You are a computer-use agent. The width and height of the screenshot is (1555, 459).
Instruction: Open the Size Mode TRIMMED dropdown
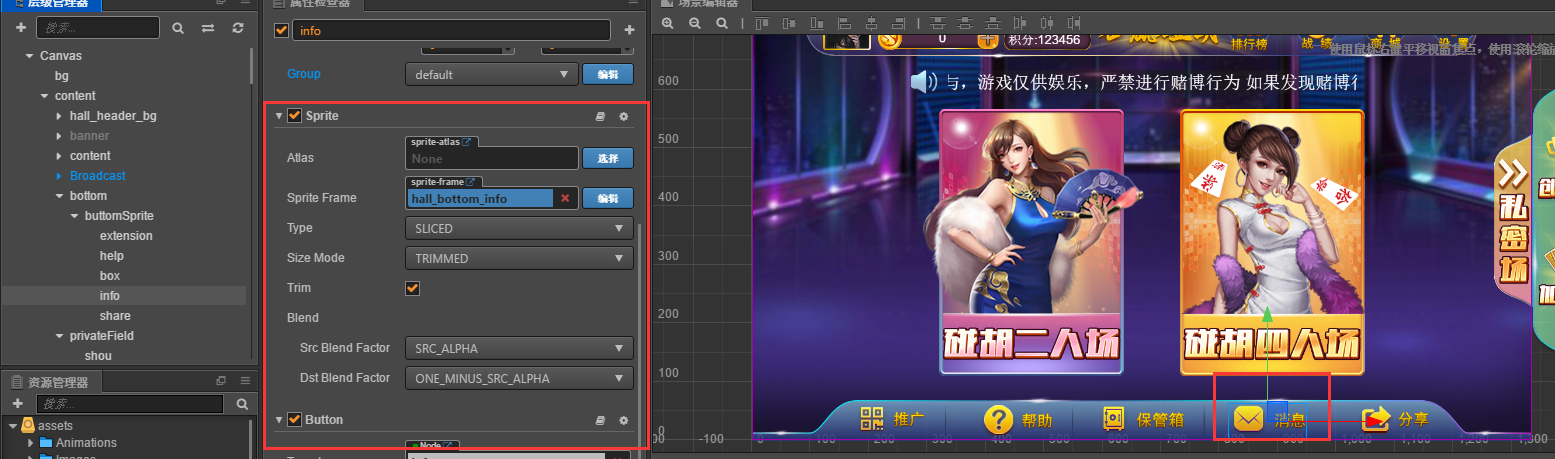[x=519, y=258]
